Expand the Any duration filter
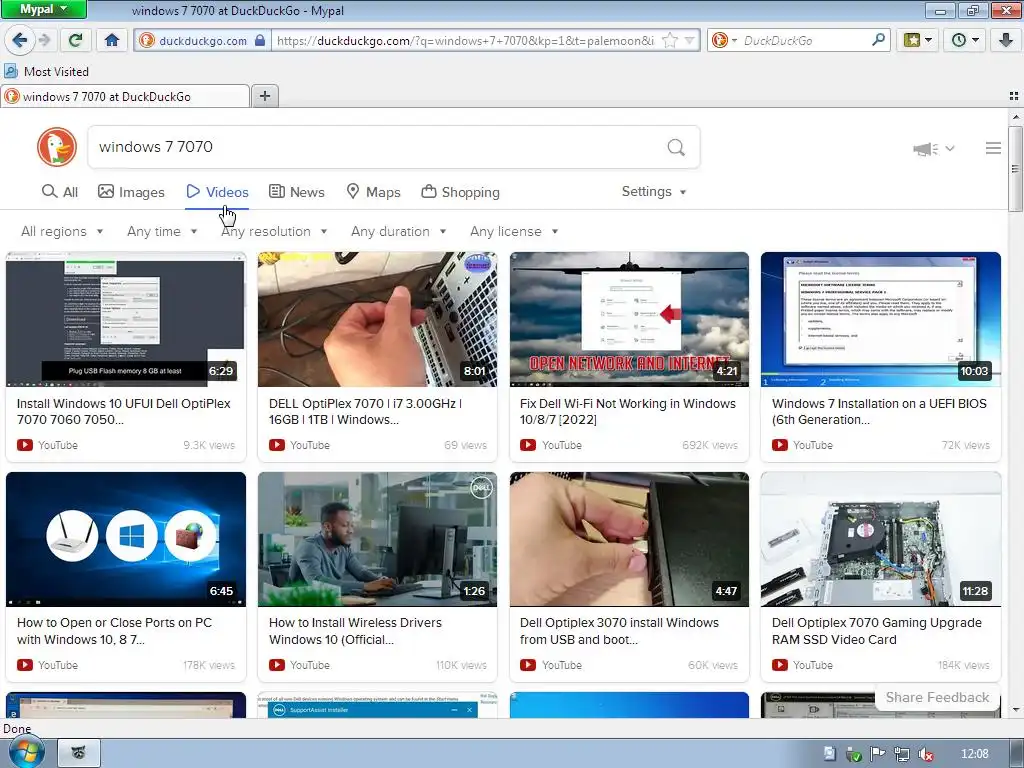 coord(398,231)
